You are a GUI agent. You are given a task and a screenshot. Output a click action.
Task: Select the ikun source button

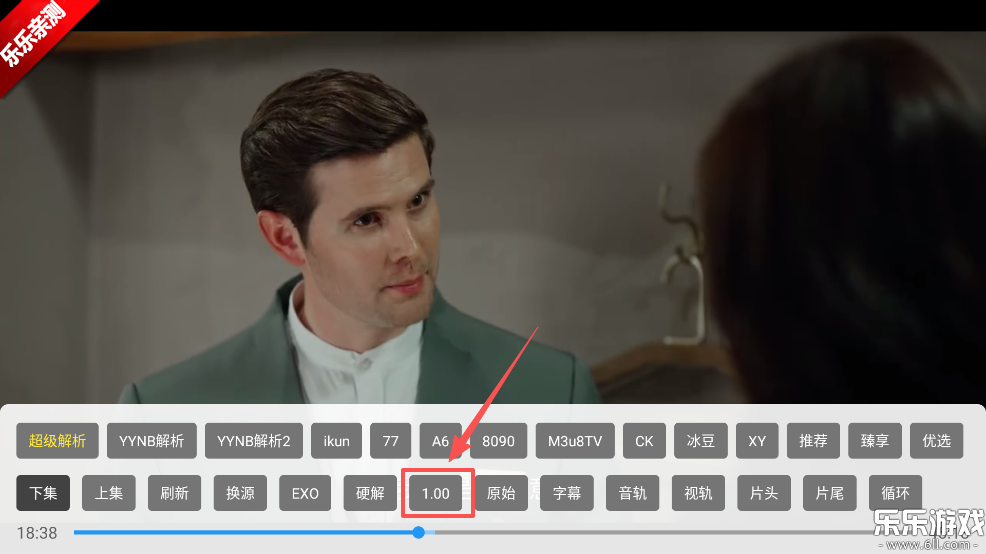point(336,440)
